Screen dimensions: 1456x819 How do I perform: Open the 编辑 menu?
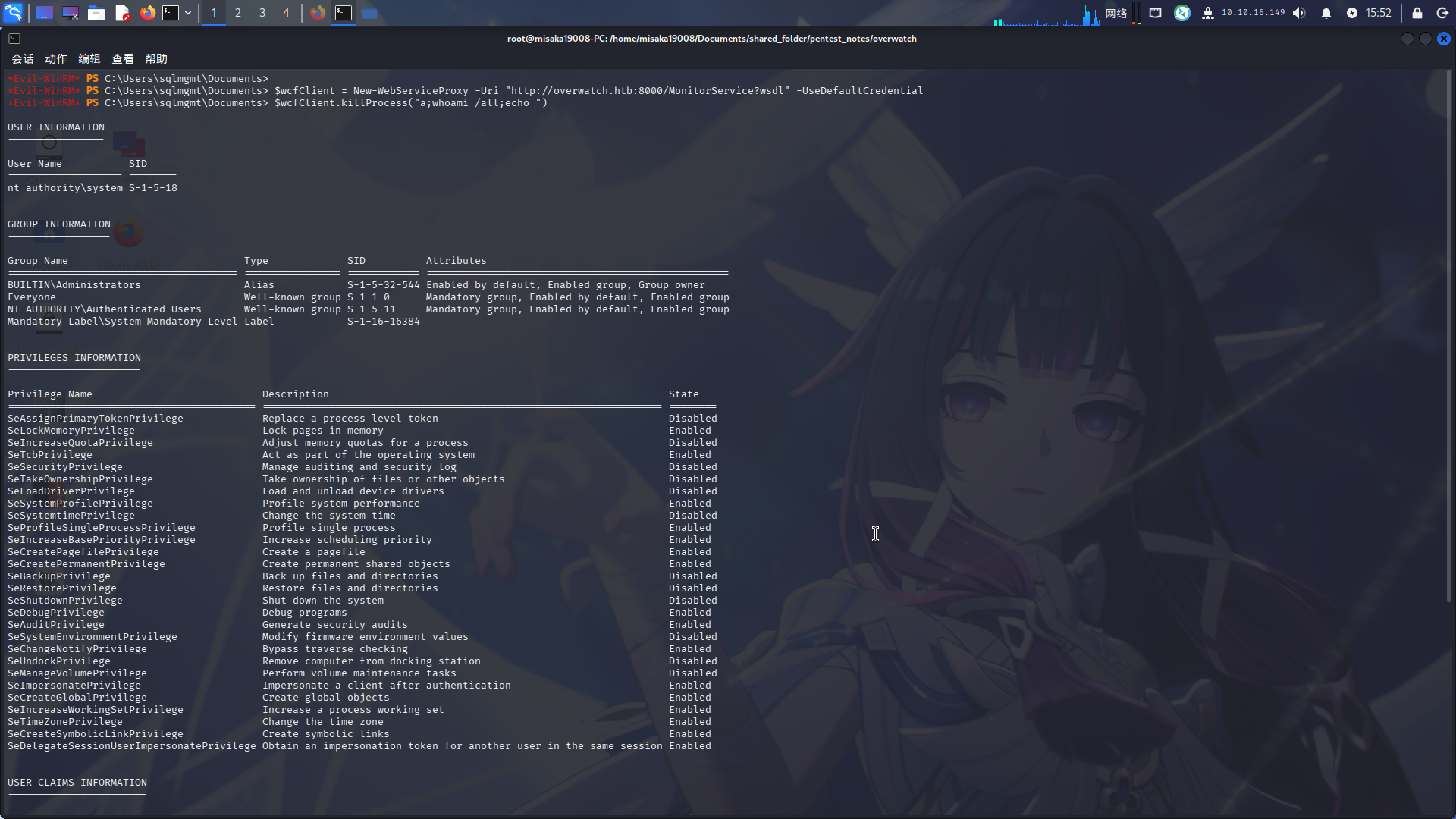[89, 59]
